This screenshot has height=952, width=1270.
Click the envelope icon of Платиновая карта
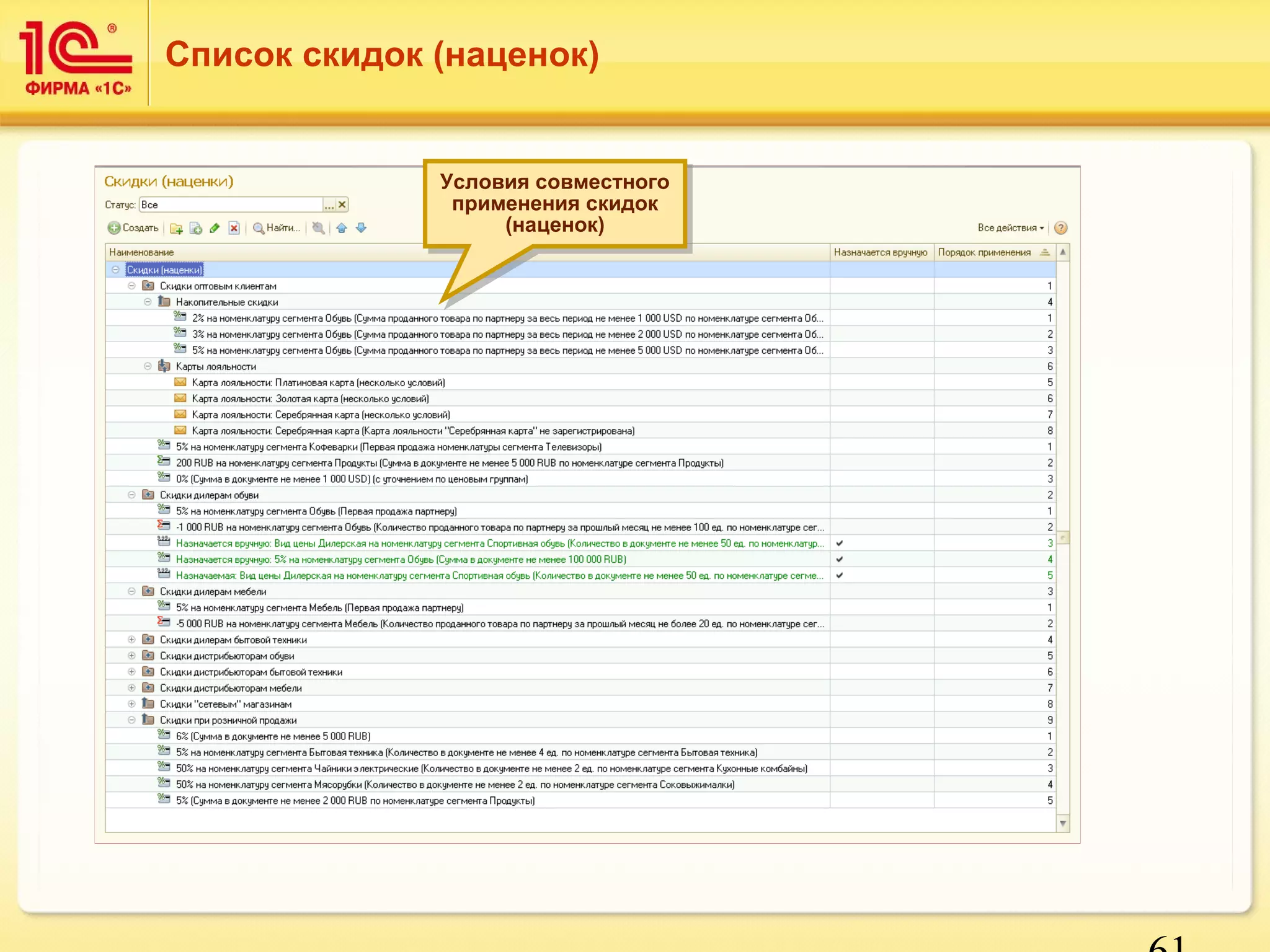click(x=180, y=382)
